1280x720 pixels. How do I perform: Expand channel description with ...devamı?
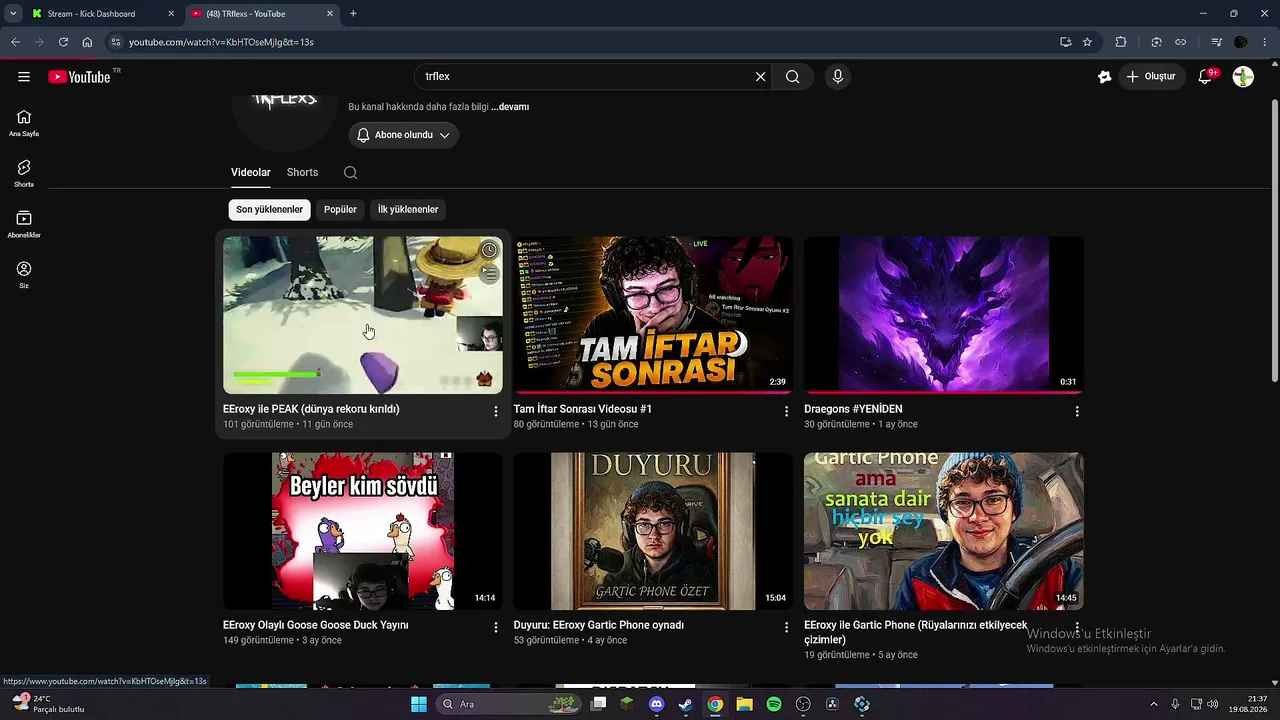coord(510,107)
